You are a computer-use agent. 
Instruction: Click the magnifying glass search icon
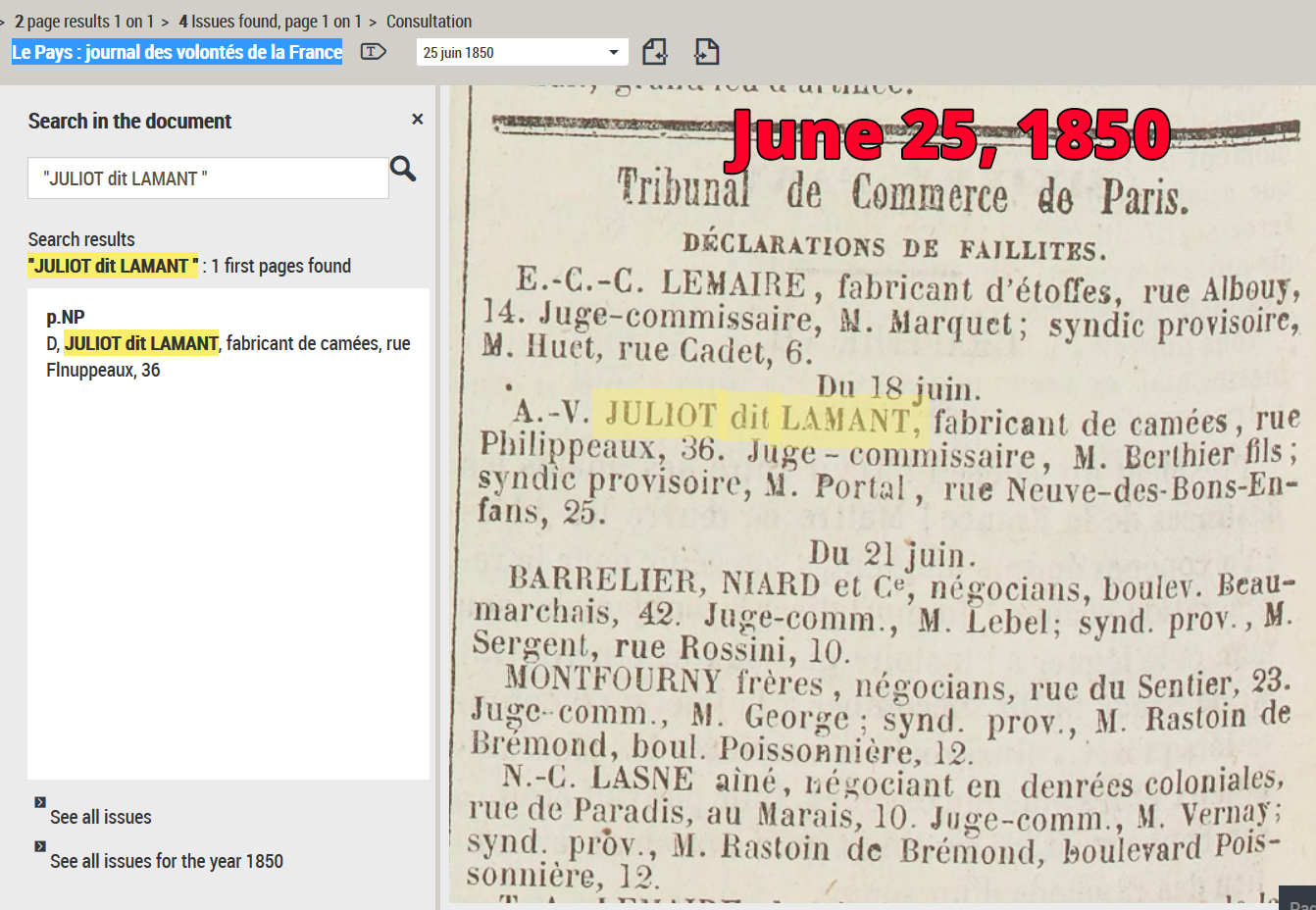click(x=403, y=170)
